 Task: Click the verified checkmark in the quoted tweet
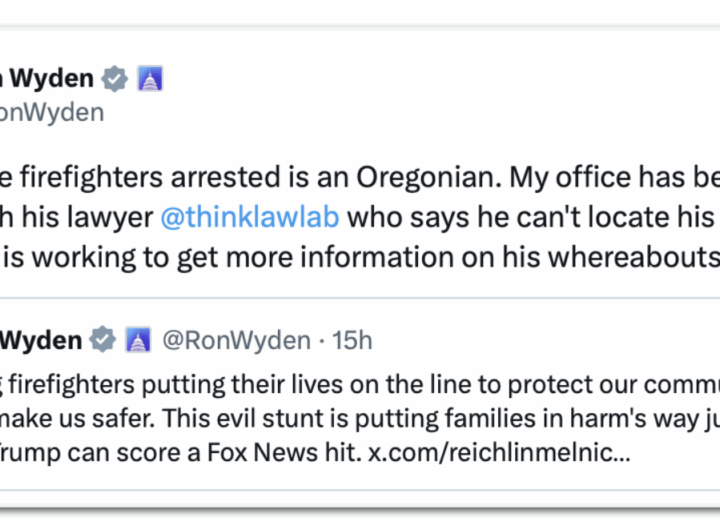coord(102,341)
